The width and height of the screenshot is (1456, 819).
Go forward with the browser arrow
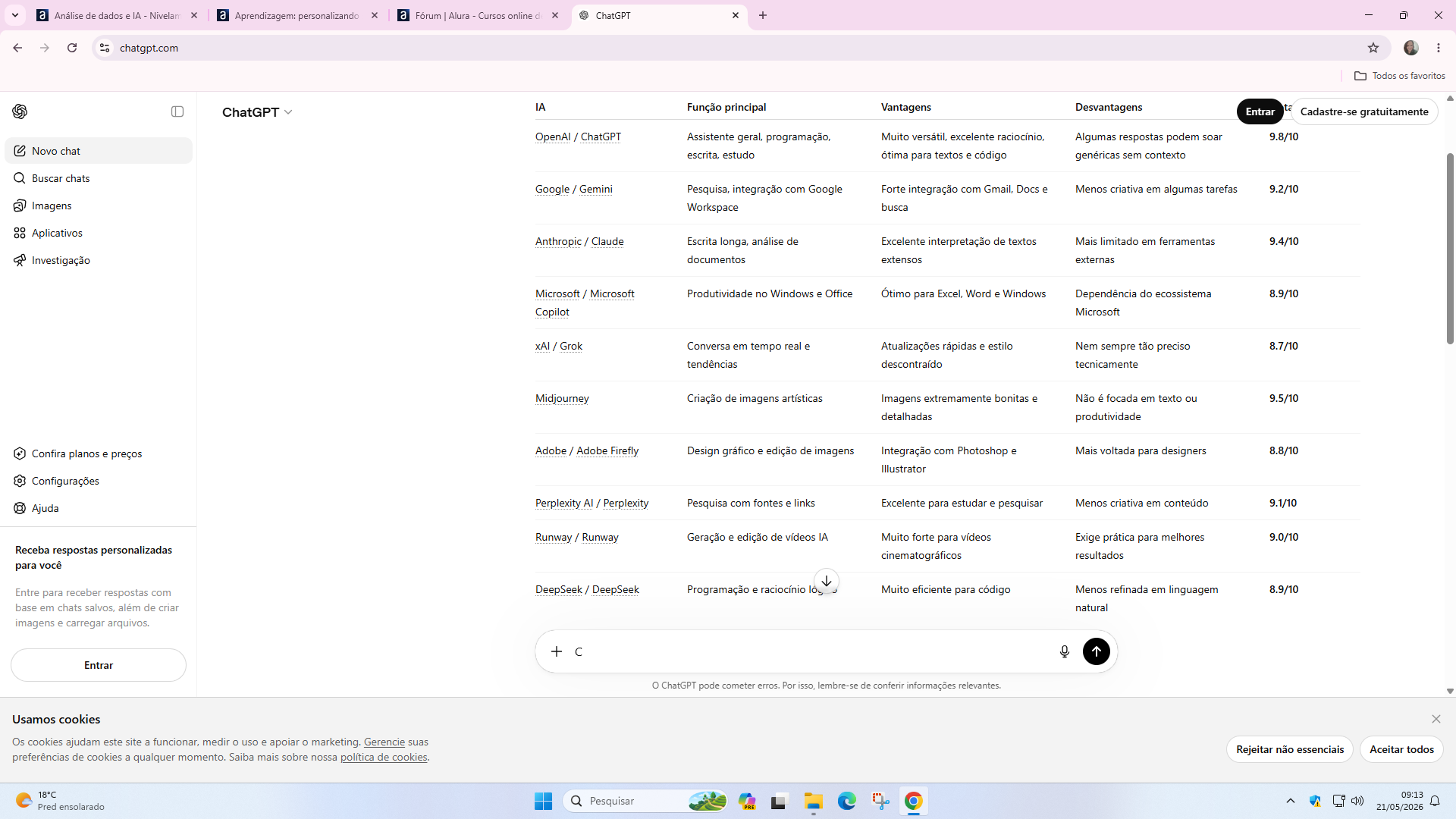[x=45, y=48]
